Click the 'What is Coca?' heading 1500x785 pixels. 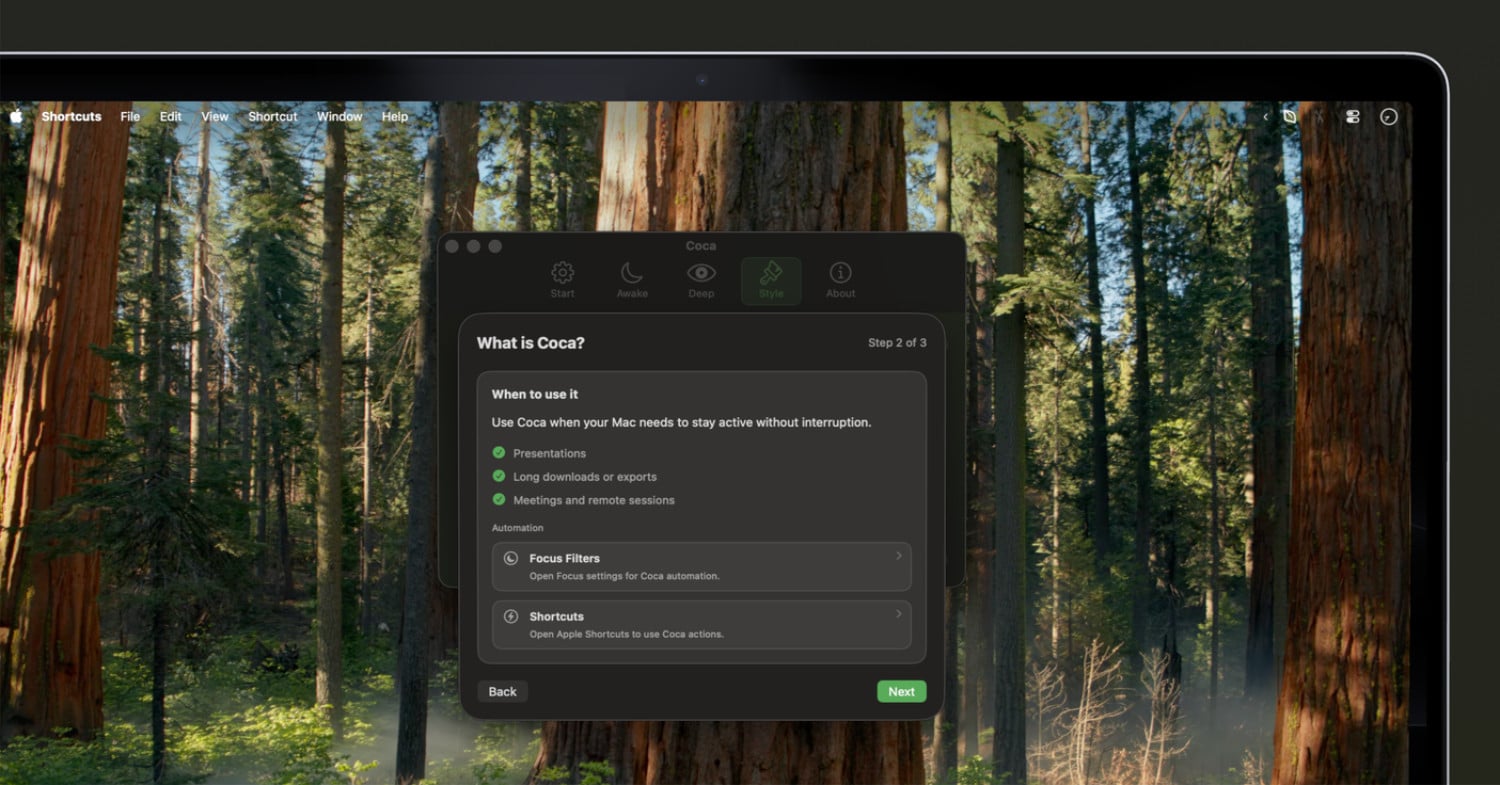530,343
